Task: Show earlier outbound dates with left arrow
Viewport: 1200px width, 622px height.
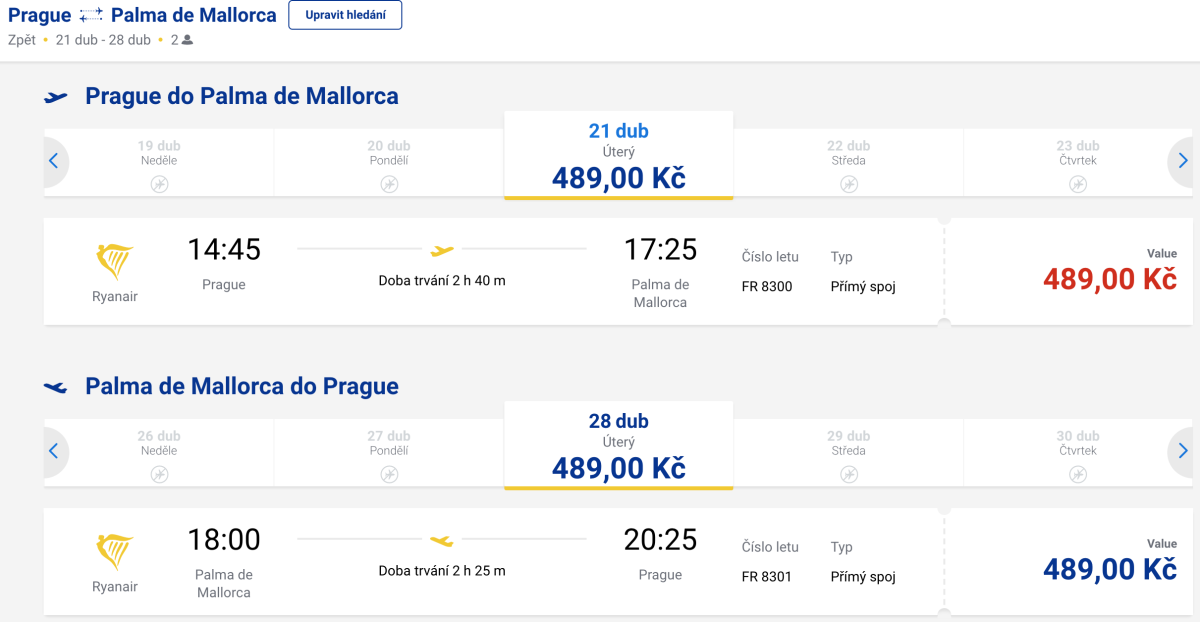Action: tap(54, 160)
